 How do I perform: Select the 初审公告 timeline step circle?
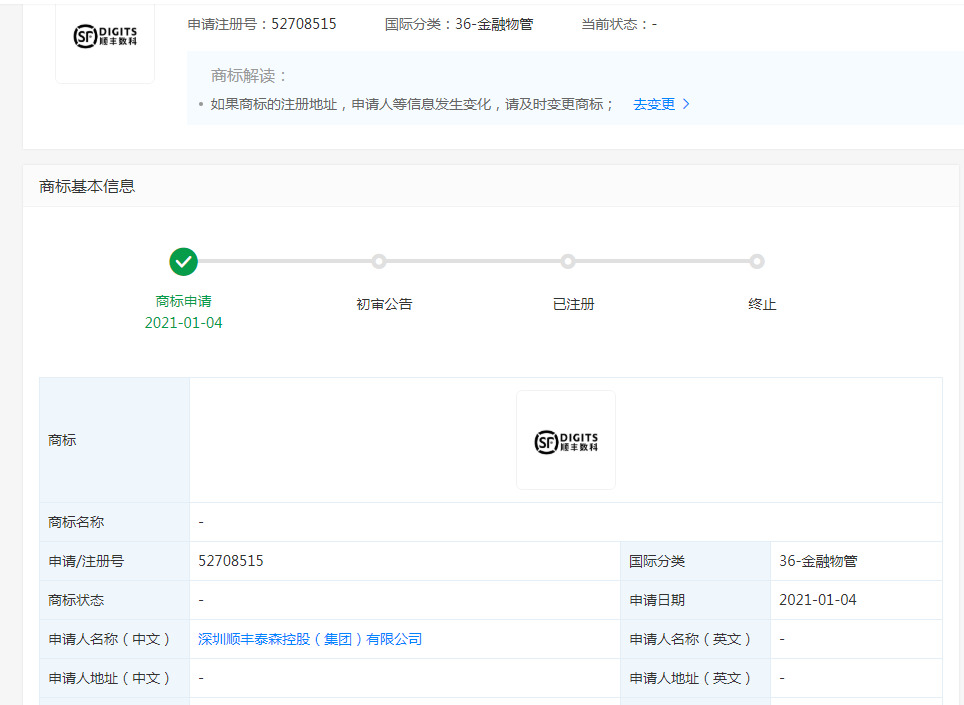click(x=379, y=262)
